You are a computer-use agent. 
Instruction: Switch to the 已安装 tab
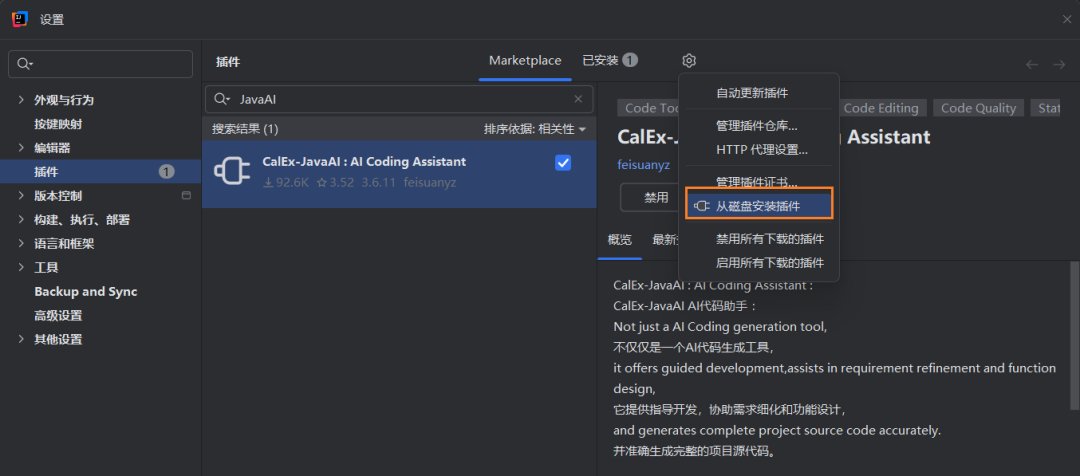point(610,61)
